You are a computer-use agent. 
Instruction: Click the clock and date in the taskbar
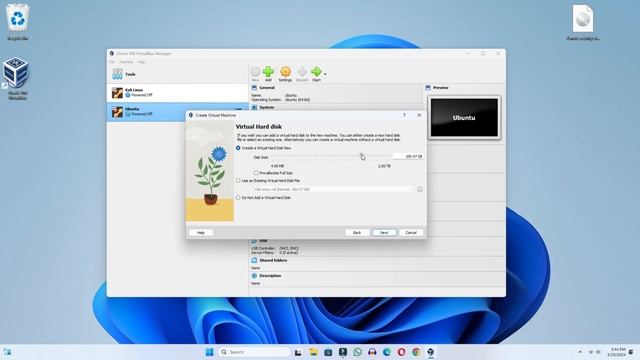click(616, 352)
